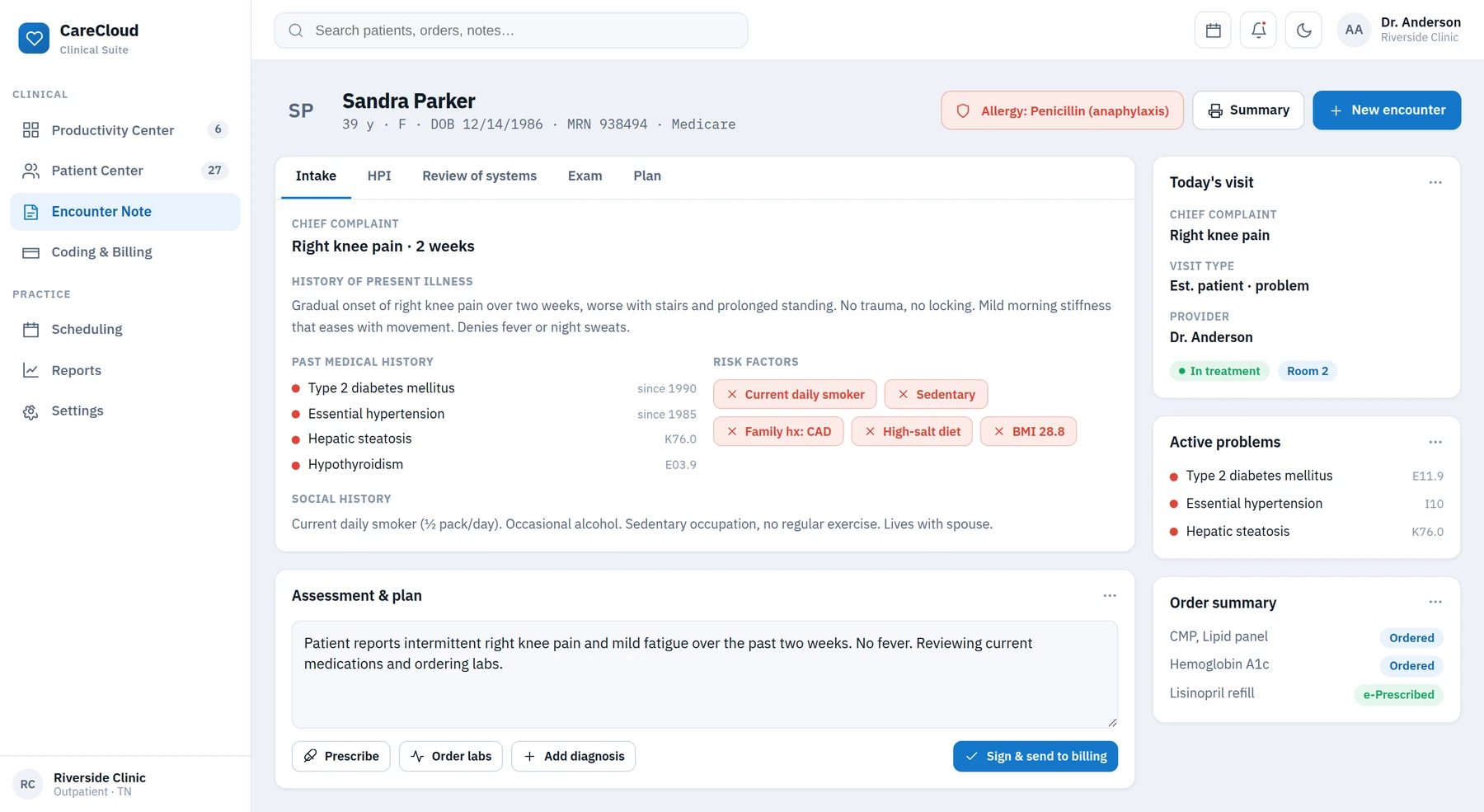
Task: Click Add diagnosis button
Action: coord(573,756)
